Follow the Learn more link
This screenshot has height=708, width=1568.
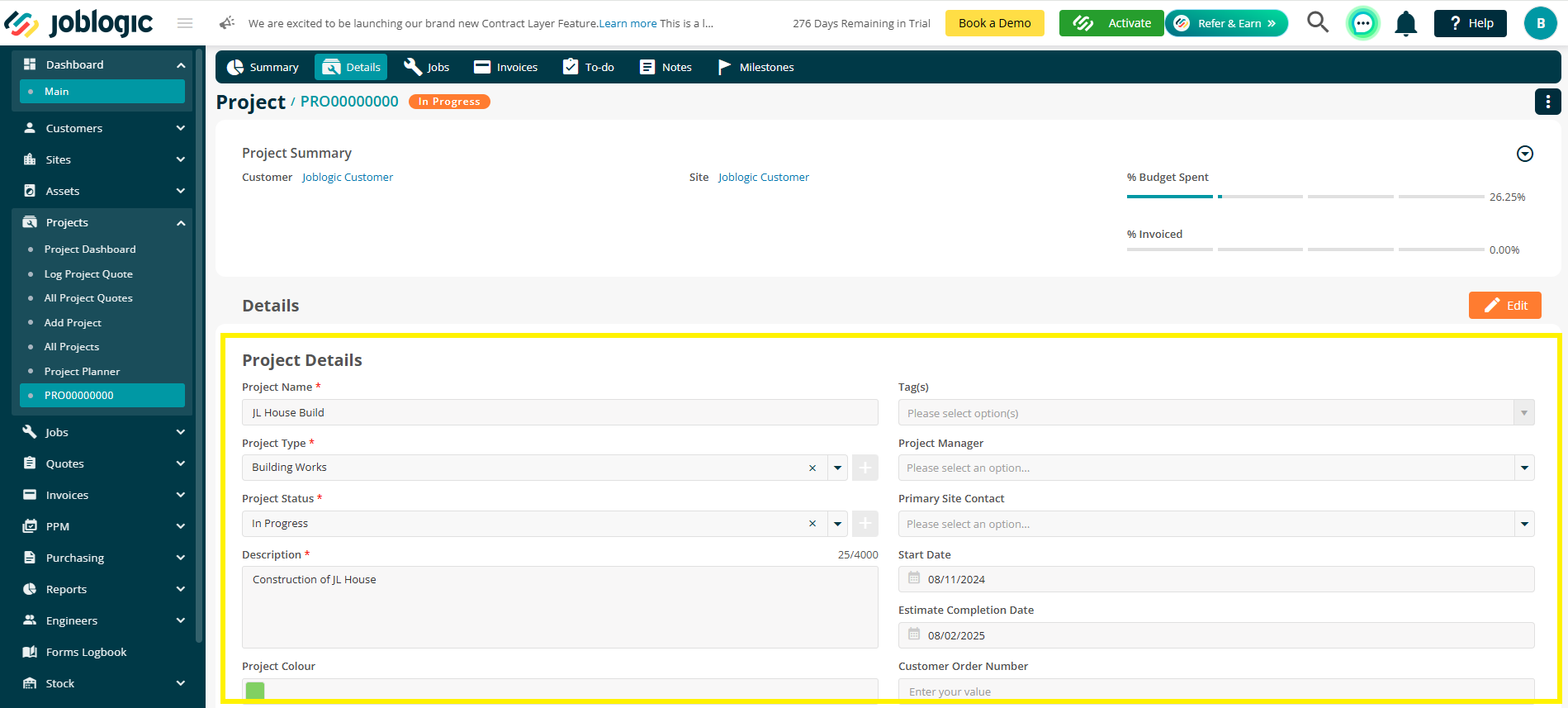pyautogui.click(x=628, y=23)
